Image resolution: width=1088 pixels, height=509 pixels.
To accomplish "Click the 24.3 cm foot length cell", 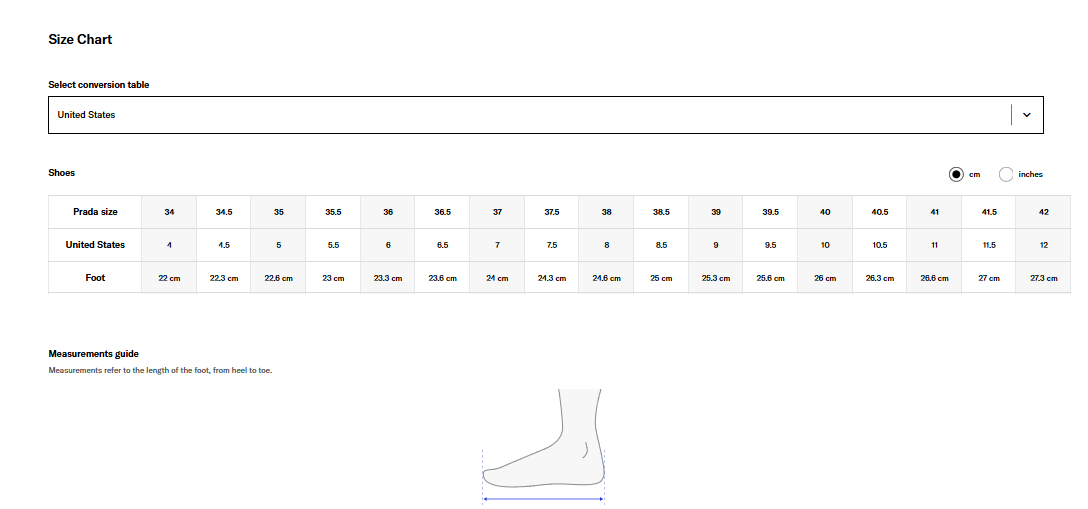I will pyautogui.click(x=552, y=278).
